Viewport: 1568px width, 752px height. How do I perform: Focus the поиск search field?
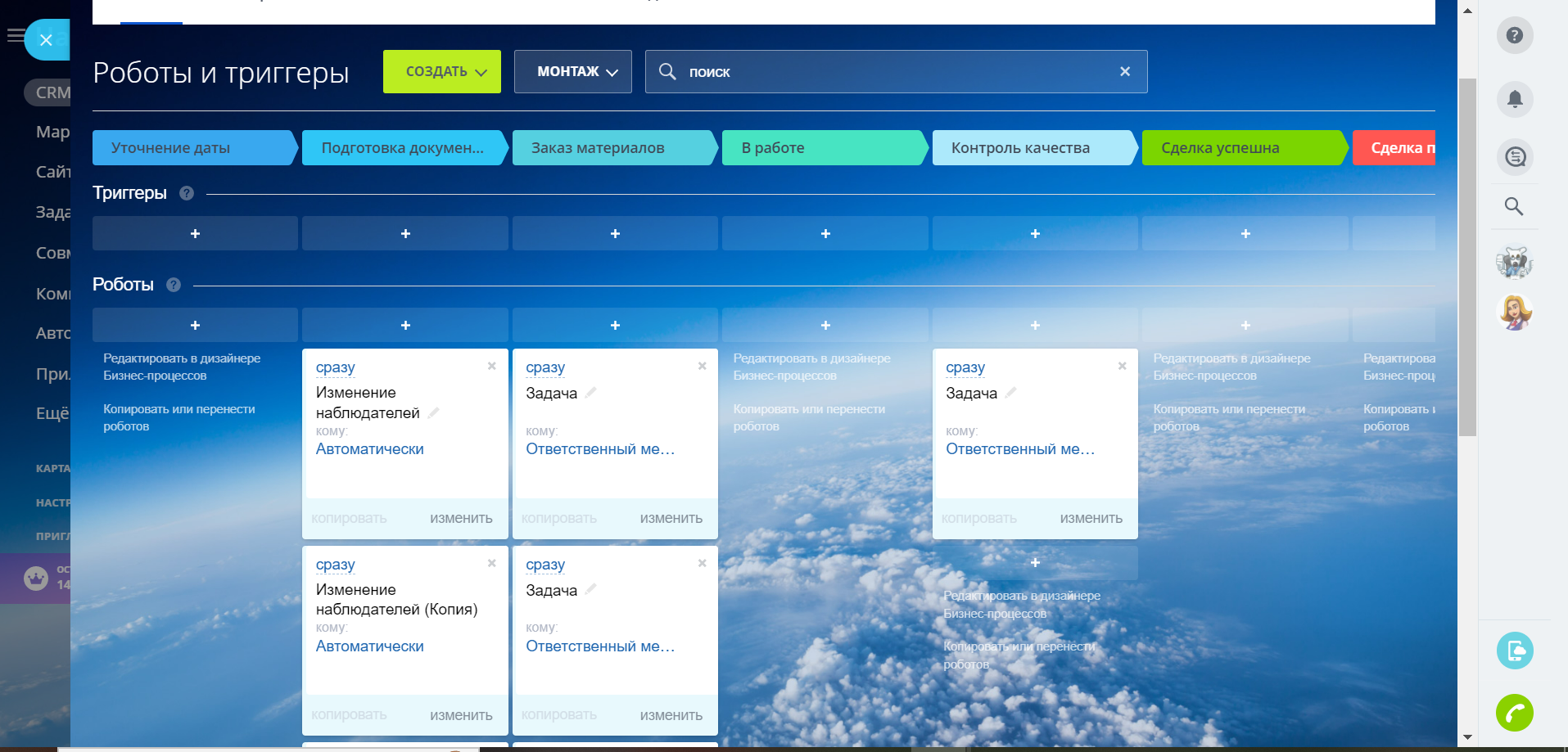pyautogui.click(x=897, y=72)
